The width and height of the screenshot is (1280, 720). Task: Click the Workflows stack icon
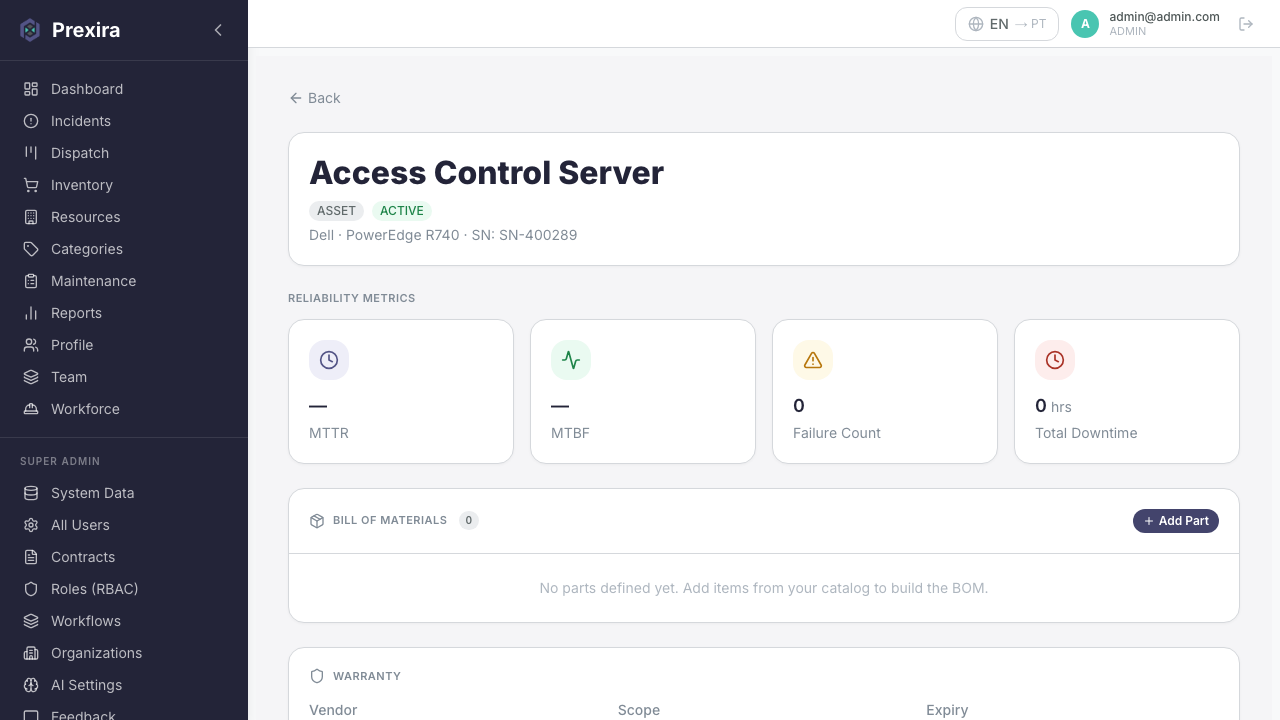click(31, 621)
